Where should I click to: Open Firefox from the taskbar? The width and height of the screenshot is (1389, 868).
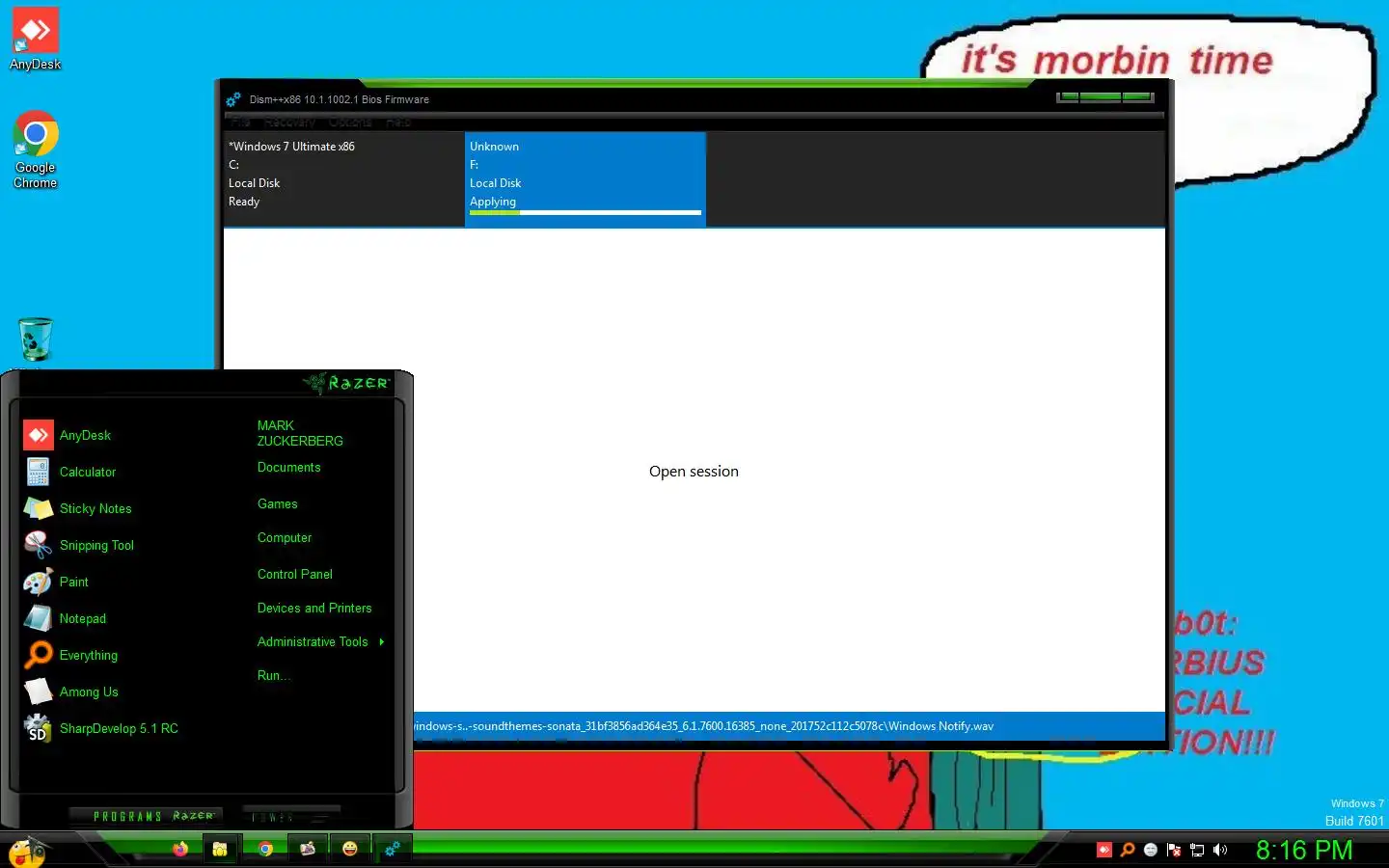(x=180, y=849)
